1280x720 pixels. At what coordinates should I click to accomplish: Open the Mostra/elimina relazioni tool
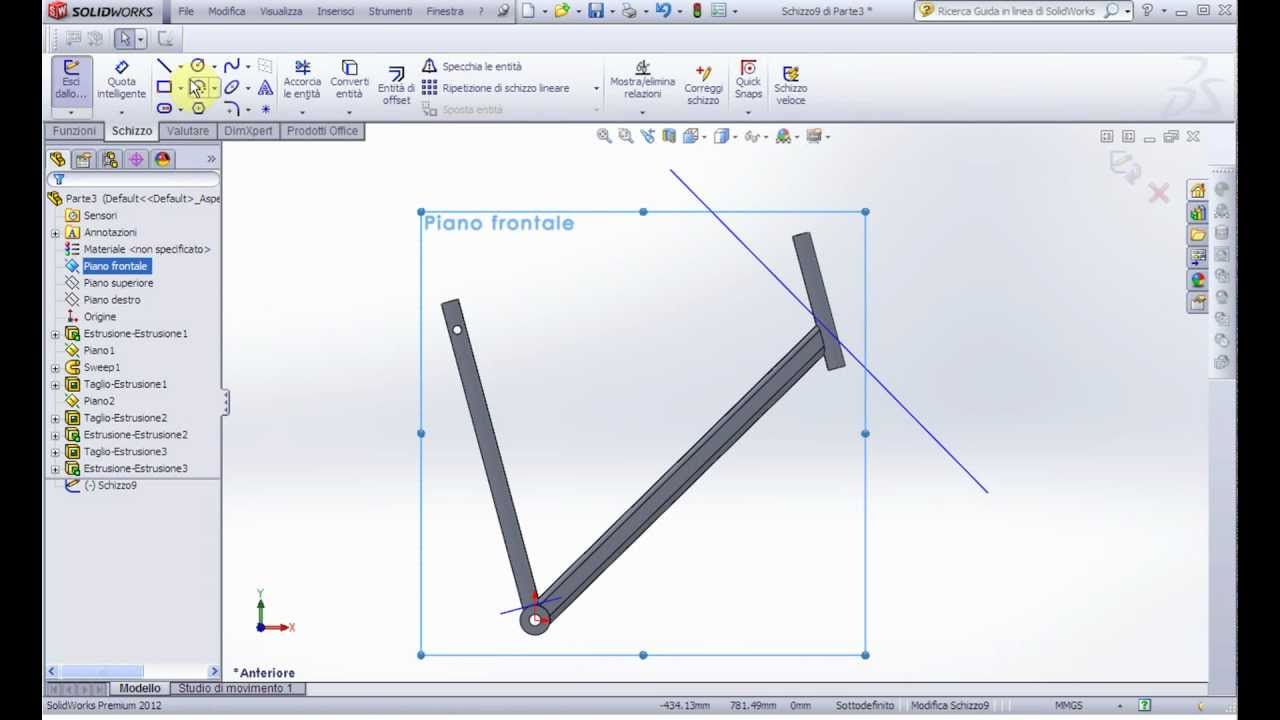click(x=642, y=80)
